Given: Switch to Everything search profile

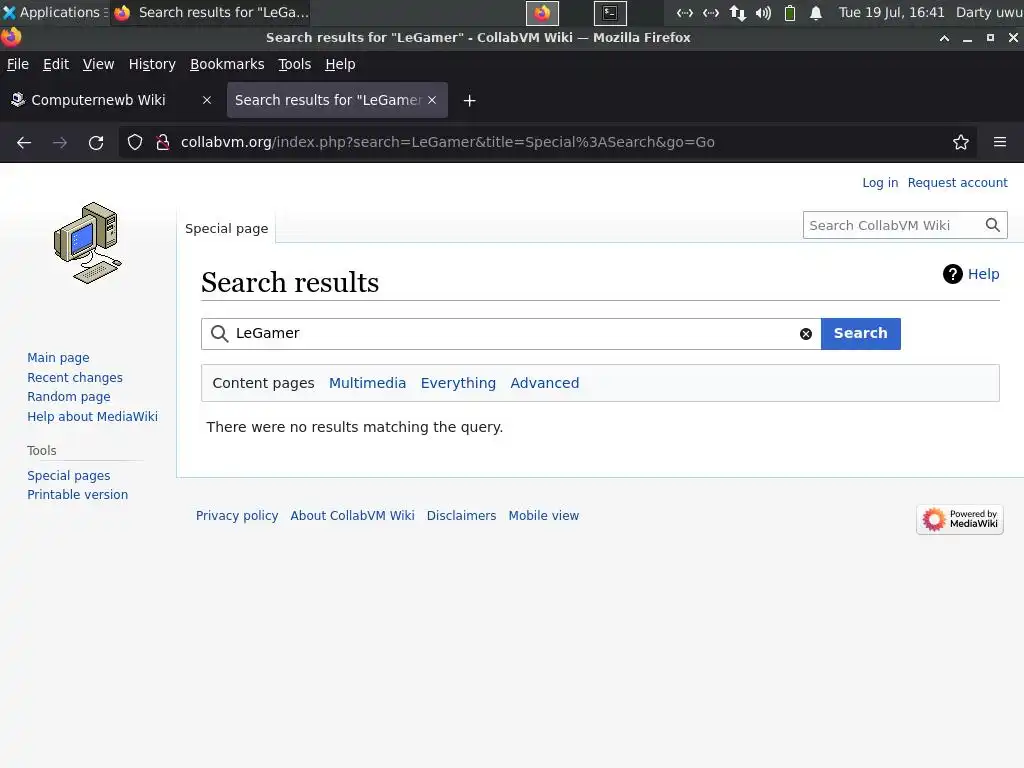Looking at the screenshot, I should [x=458, y=383].
